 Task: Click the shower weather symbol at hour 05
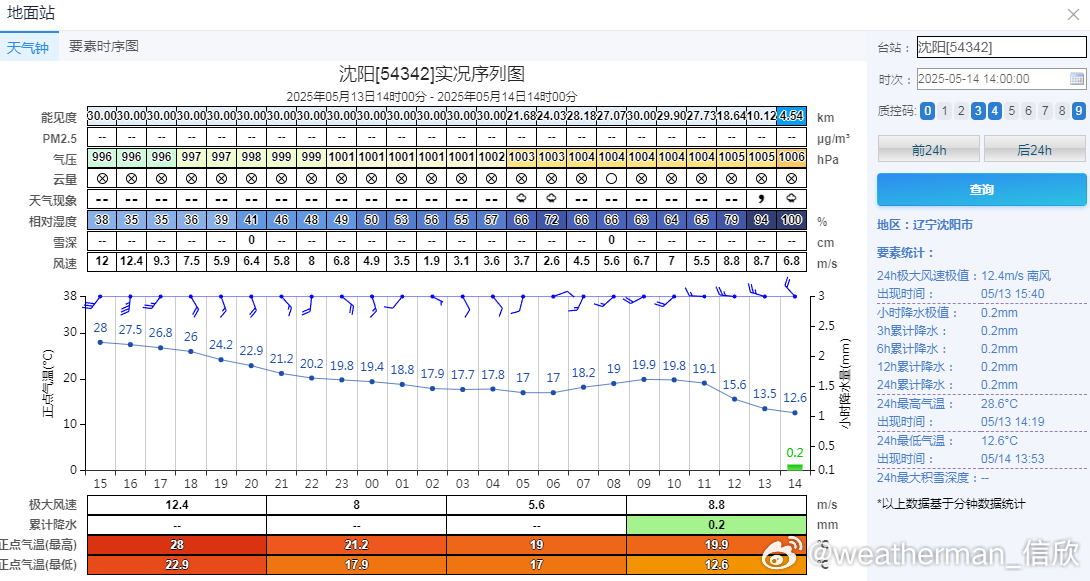point(521,199)
